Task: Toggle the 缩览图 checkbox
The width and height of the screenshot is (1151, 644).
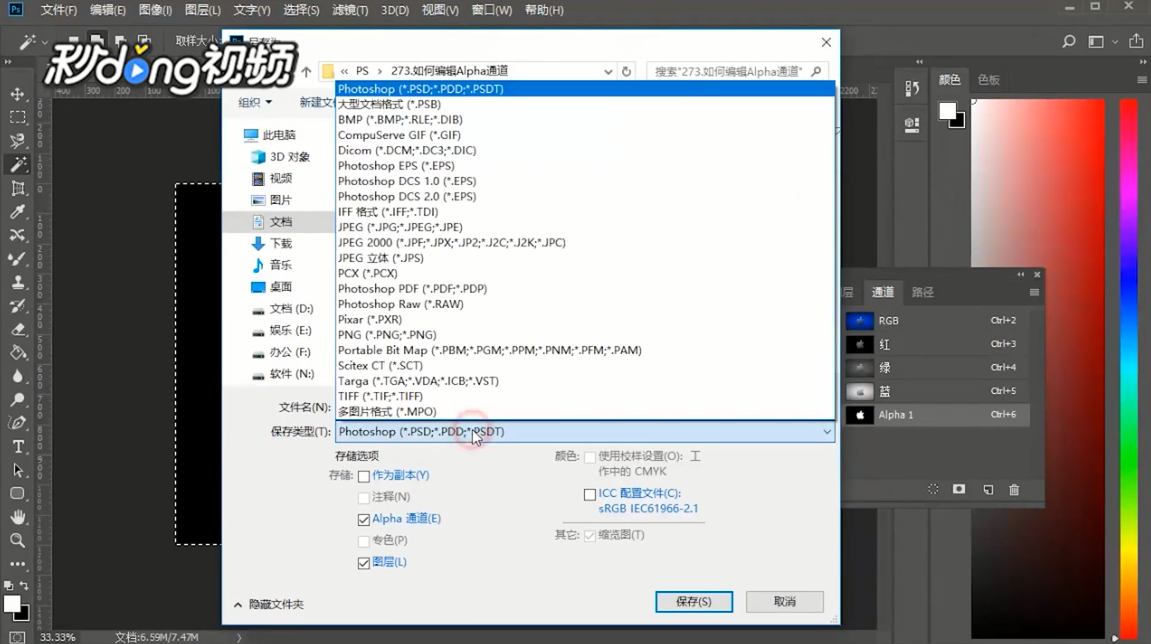Action: pos(589,535)
